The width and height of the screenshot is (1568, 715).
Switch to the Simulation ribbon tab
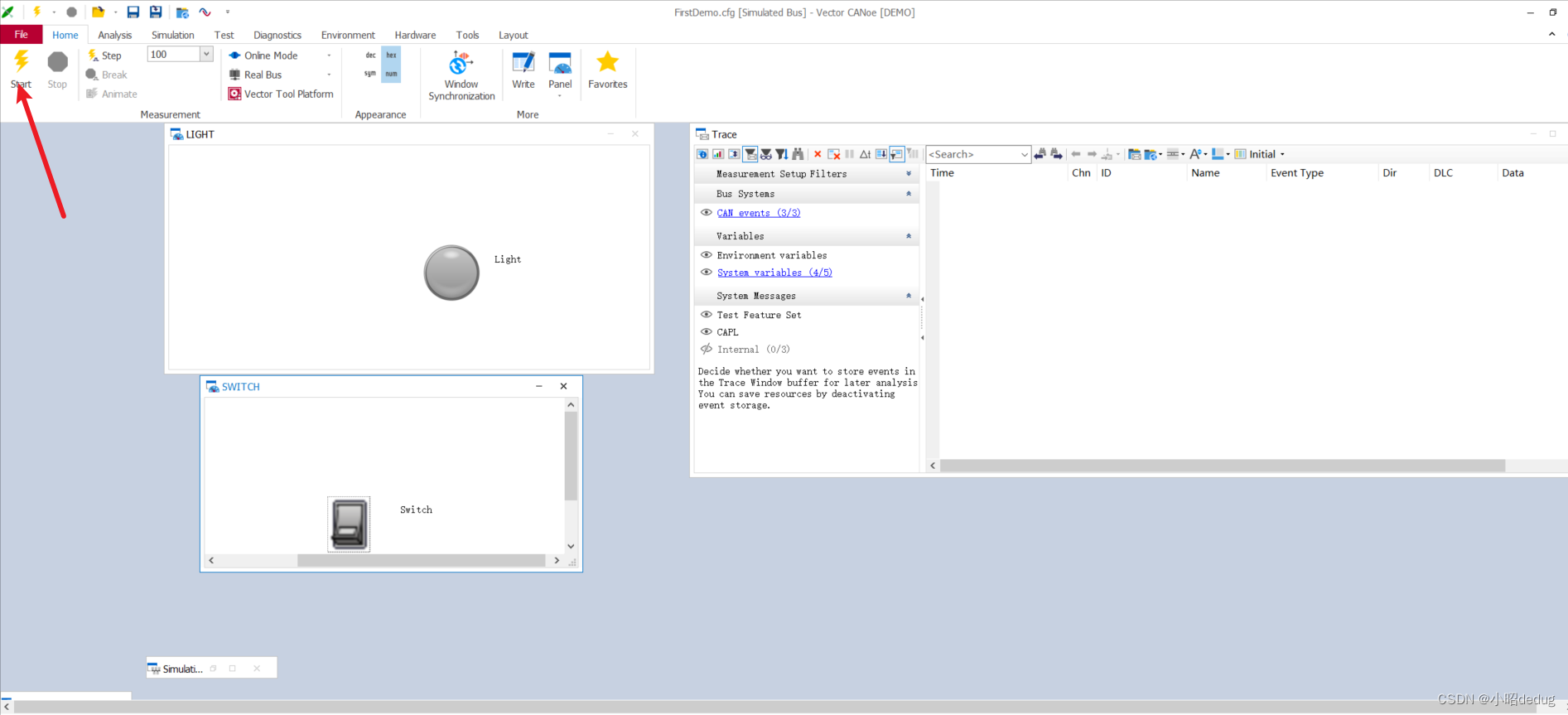pos(173,36)
